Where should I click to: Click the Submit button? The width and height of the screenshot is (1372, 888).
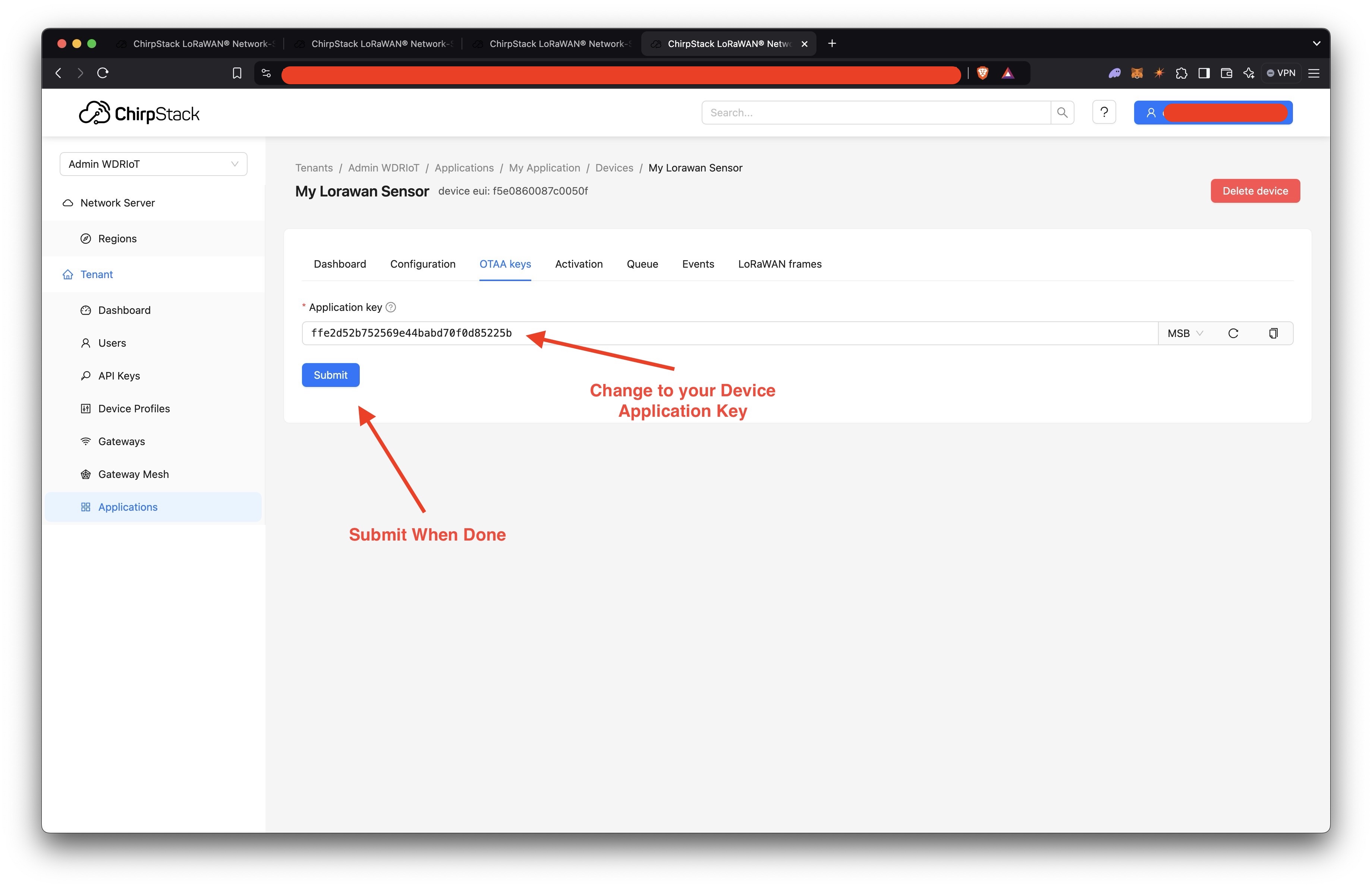[x=330, y=375]
